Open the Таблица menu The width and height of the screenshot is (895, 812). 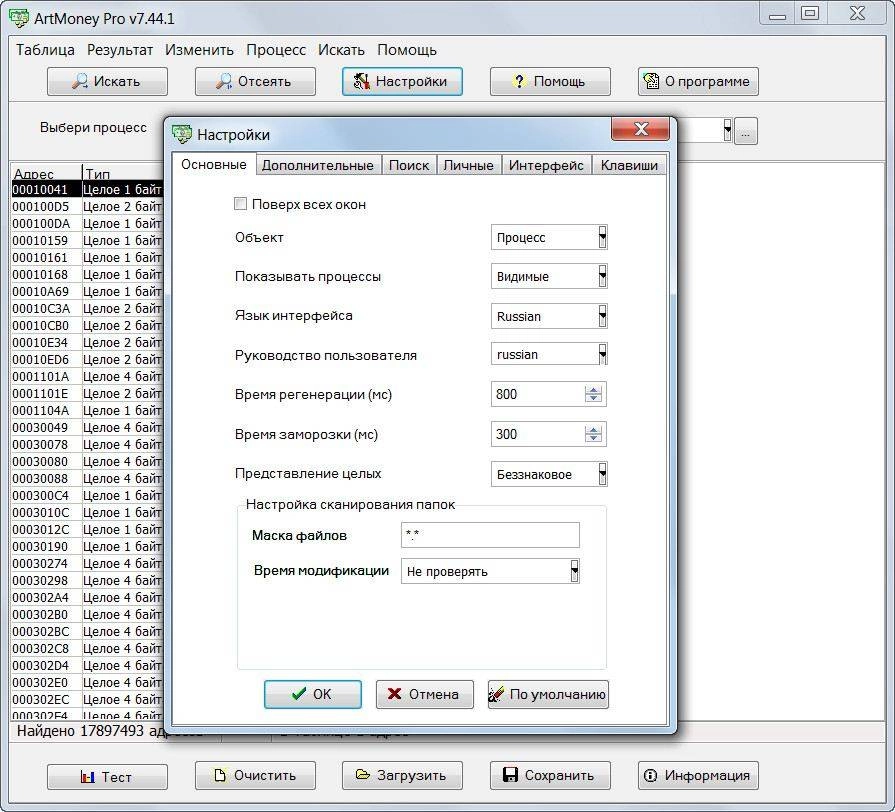pyautogui.click(x=45, y=50)
